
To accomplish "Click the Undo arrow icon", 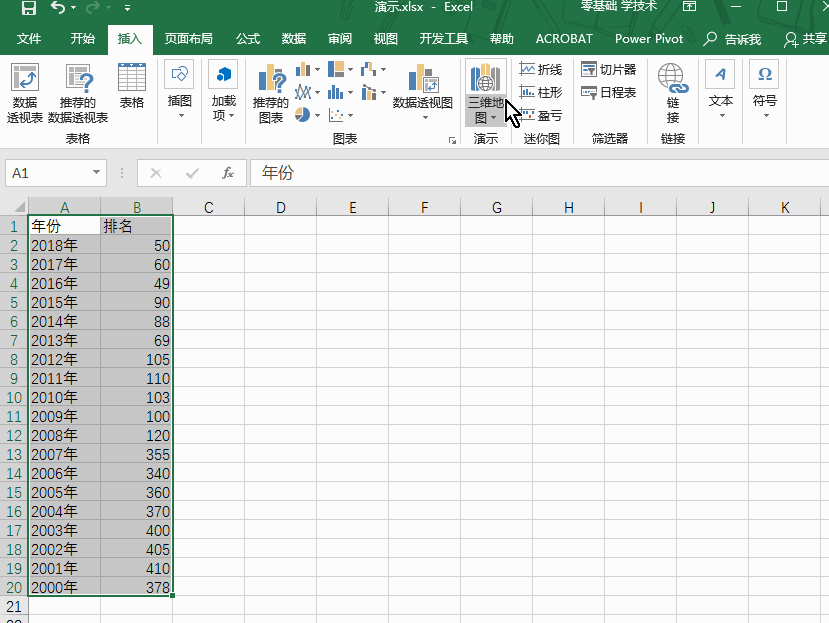I will [58, 7].
